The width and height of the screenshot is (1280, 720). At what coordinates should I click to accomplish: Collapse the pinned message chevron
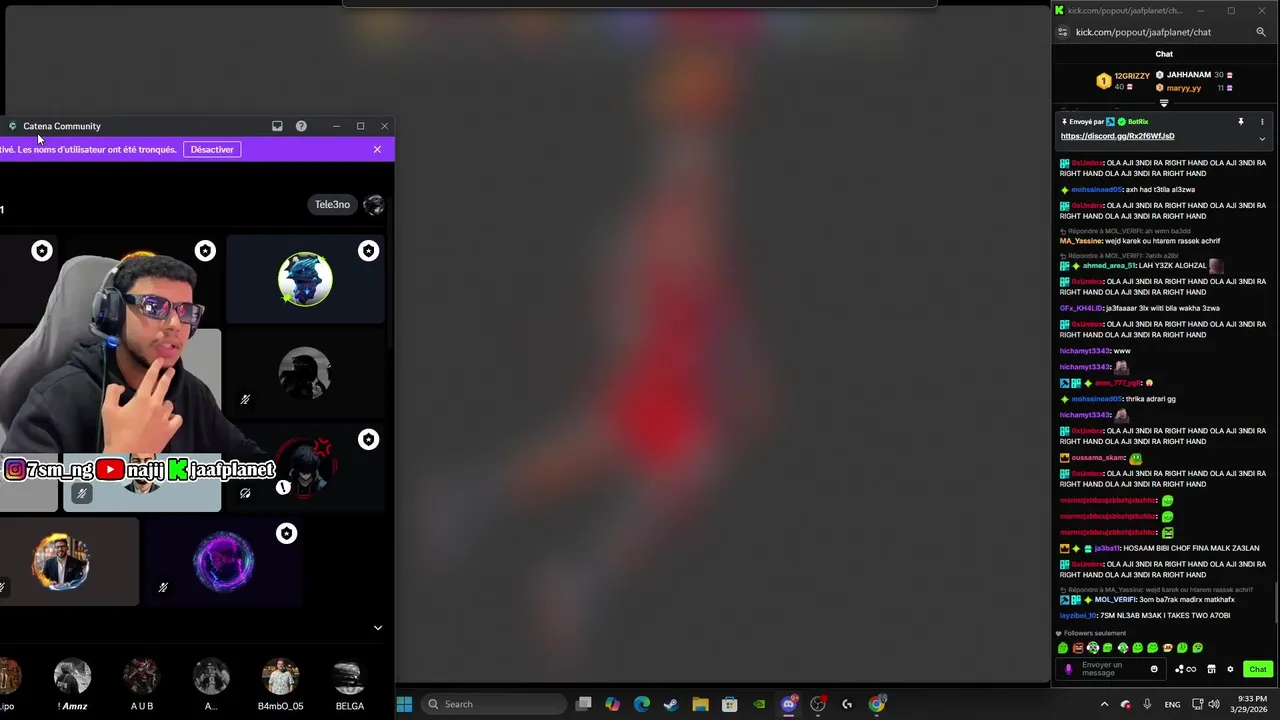[1262, 139]
